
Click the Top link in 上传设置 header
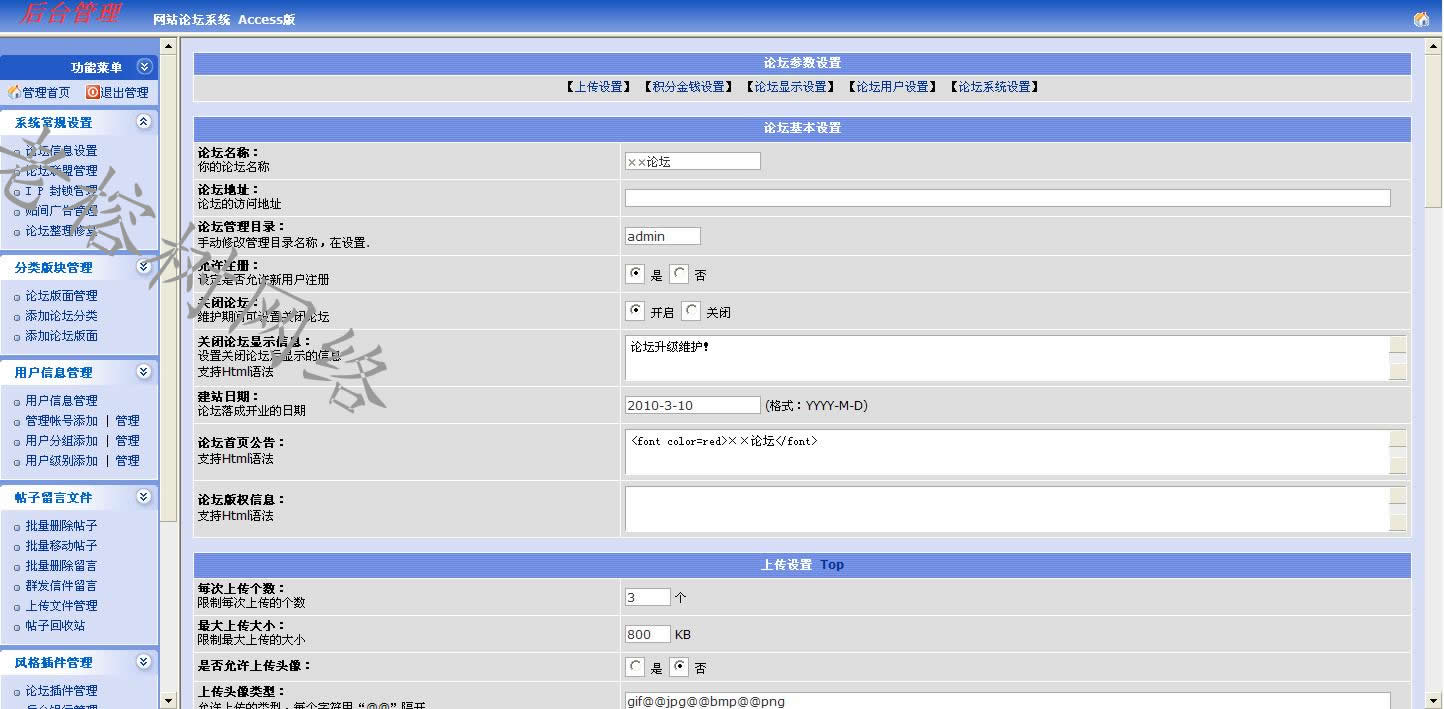[x=831, y=565]
